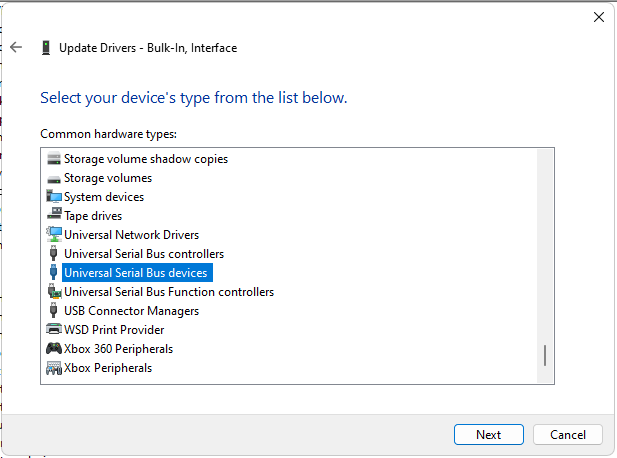Choose Xbox Peripherals from the list
The height and width of the screenshot is (458, 617).
[108, 368]
